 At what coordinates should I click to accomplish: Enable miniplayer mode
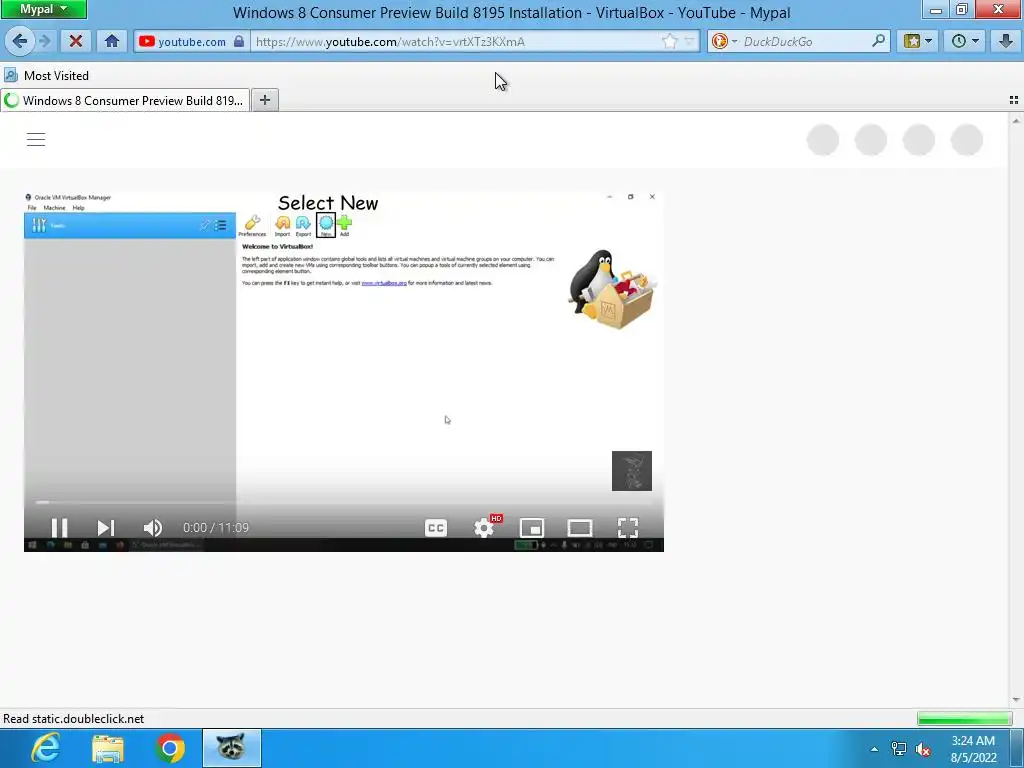point(532,528)
